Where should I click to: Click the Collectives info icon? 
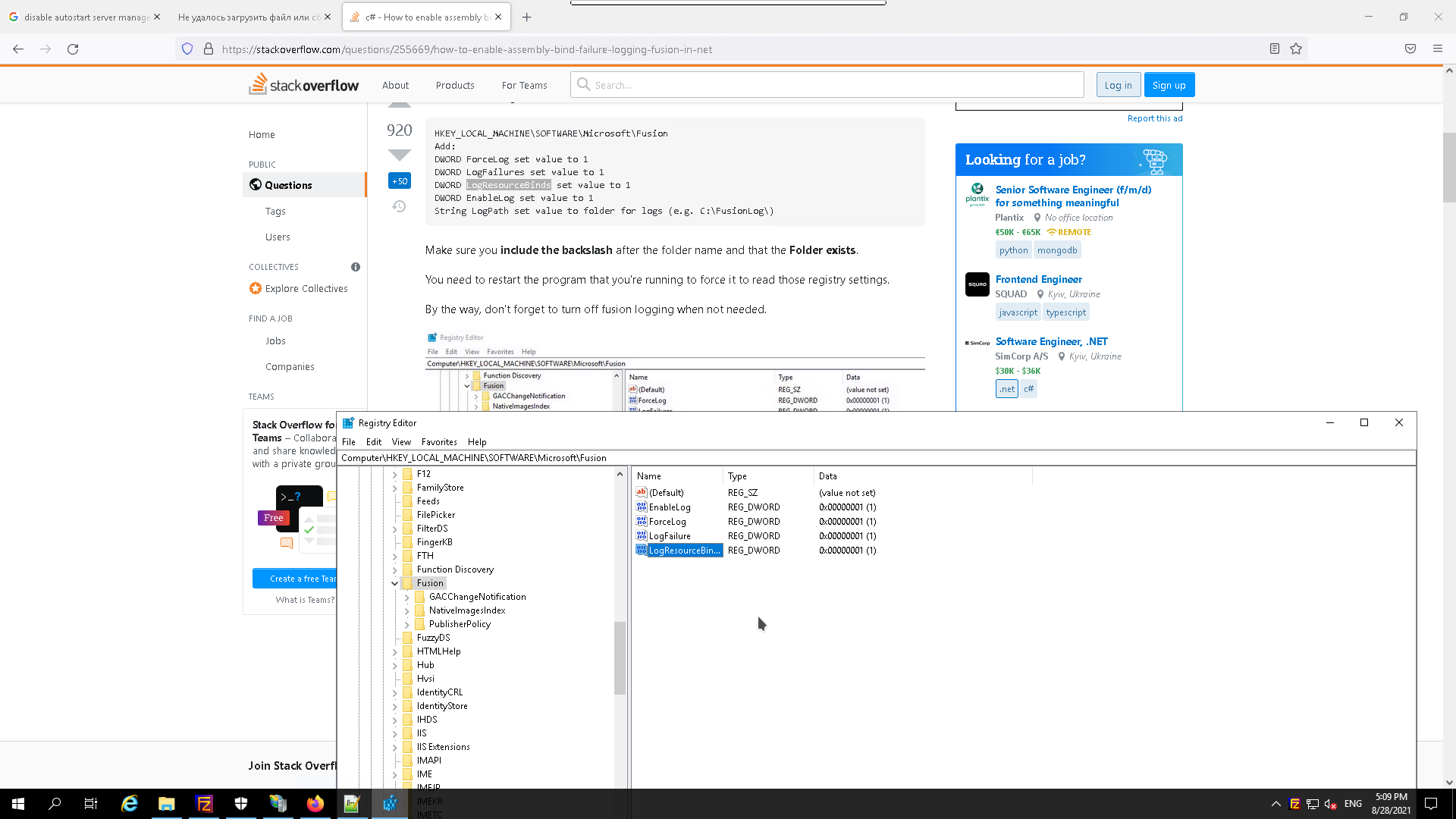pyautogui.click(x=356, y=267)
